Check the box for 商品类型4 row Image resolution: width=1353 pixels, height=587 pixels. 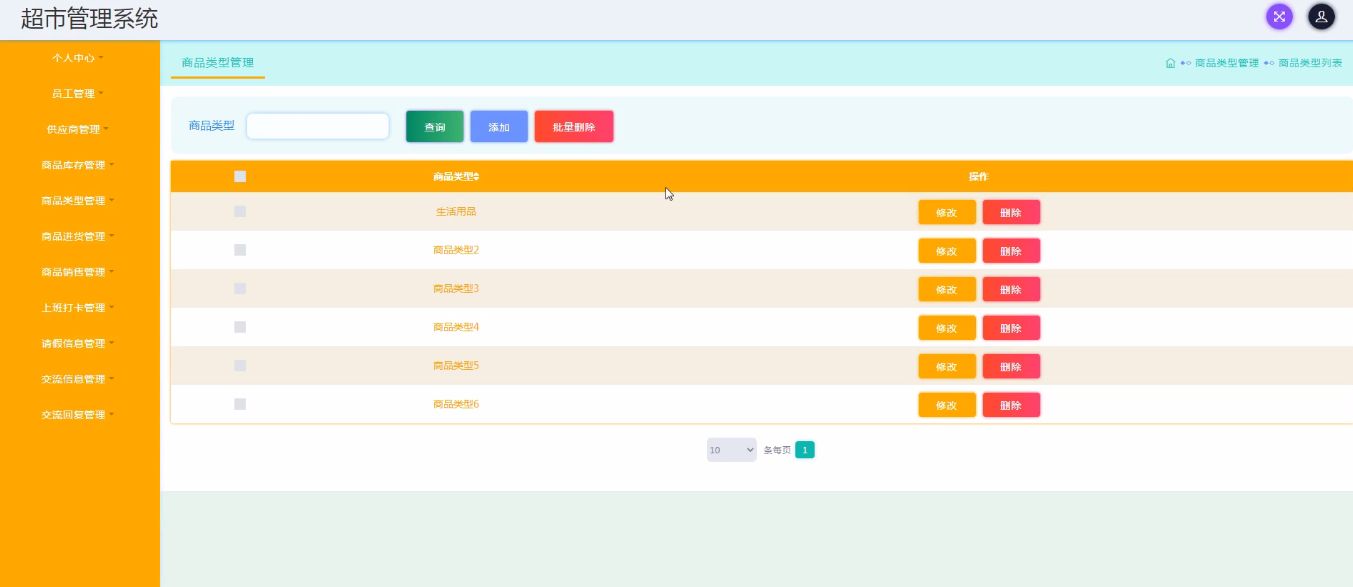pyautogui.click(x=240, y=327)
